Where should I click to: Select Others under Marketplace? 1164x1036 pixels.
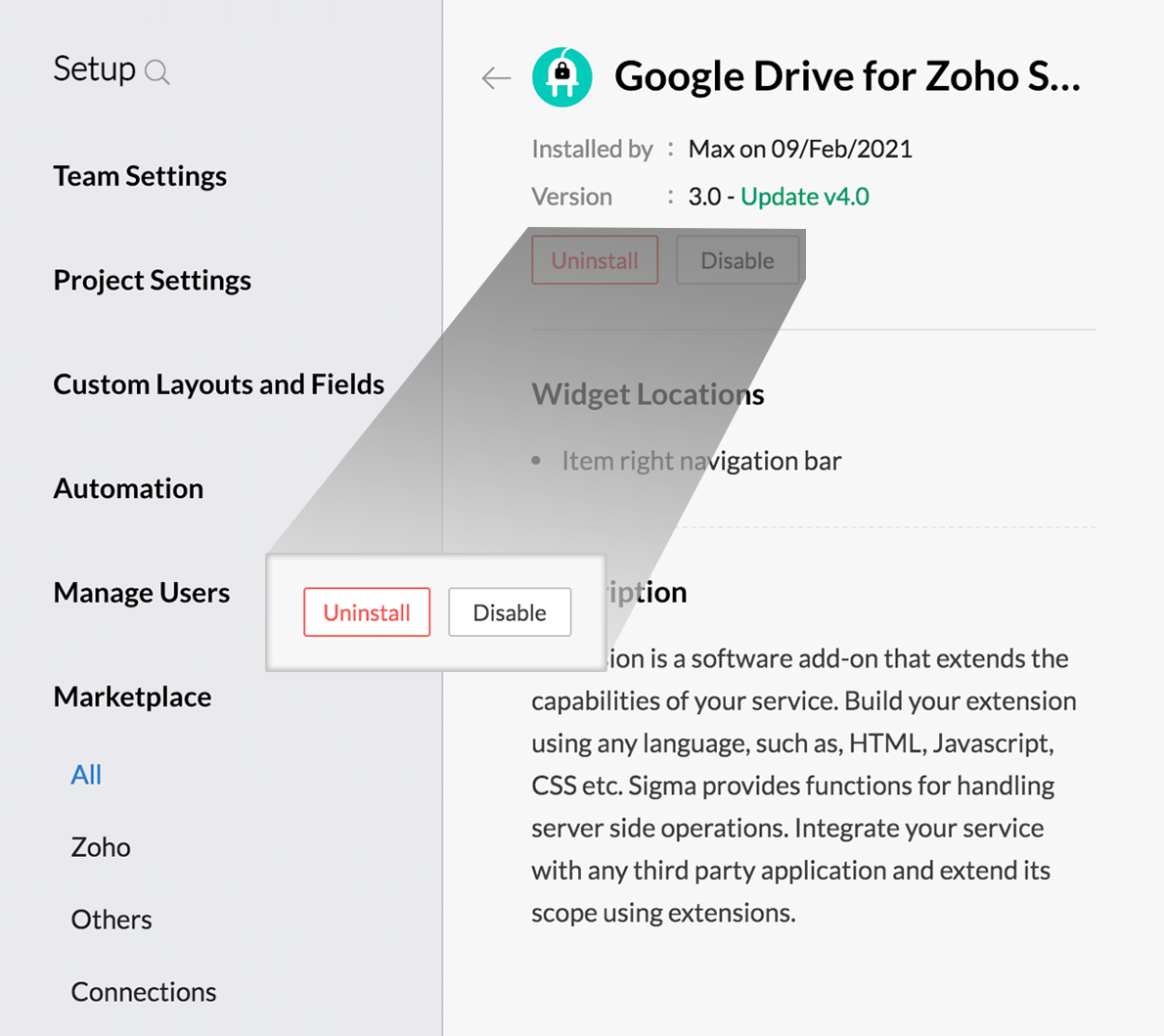click(112, 920)
